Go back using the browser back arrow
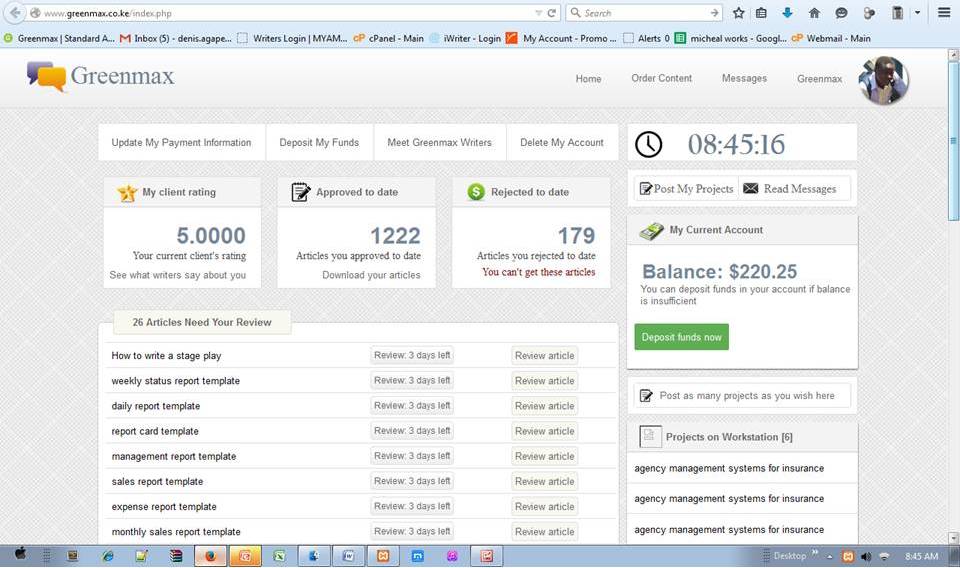 tap(15, 13)
